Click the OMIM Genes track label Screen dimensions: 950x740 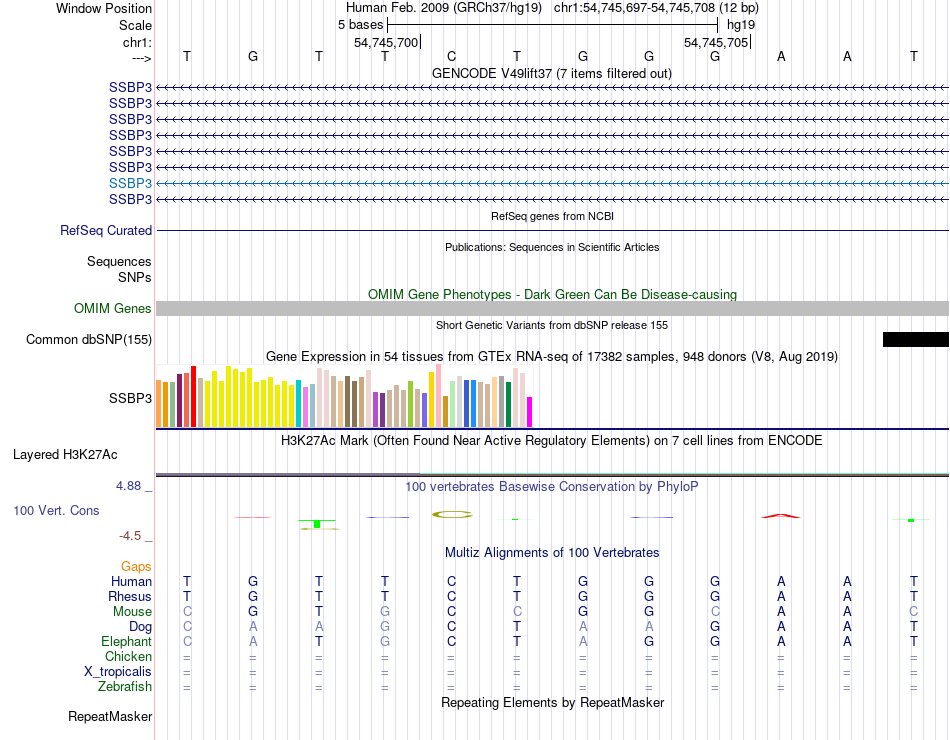click(113, 308)
